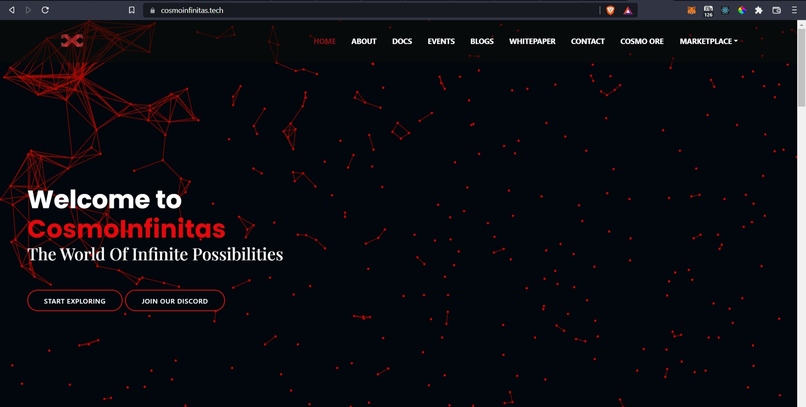The width and height of the screenshot is (806, 407).
Task: Click the 'Welcome to' heading text
Action: pyautogui.click(x=105, y=199)
